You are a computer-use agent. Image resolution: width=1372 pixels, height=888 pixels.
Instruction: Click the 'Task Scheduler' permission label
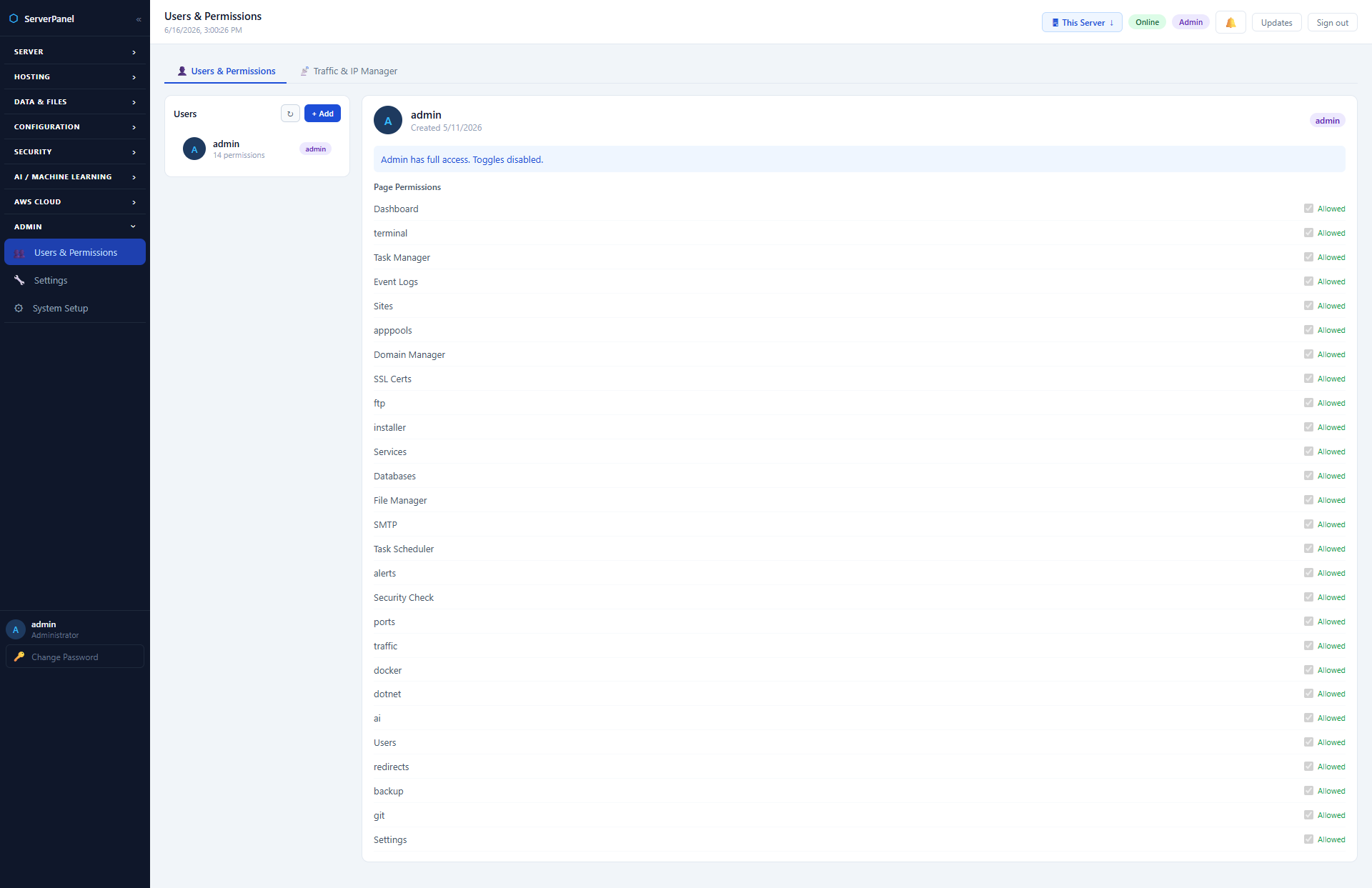tap(404, 549)
